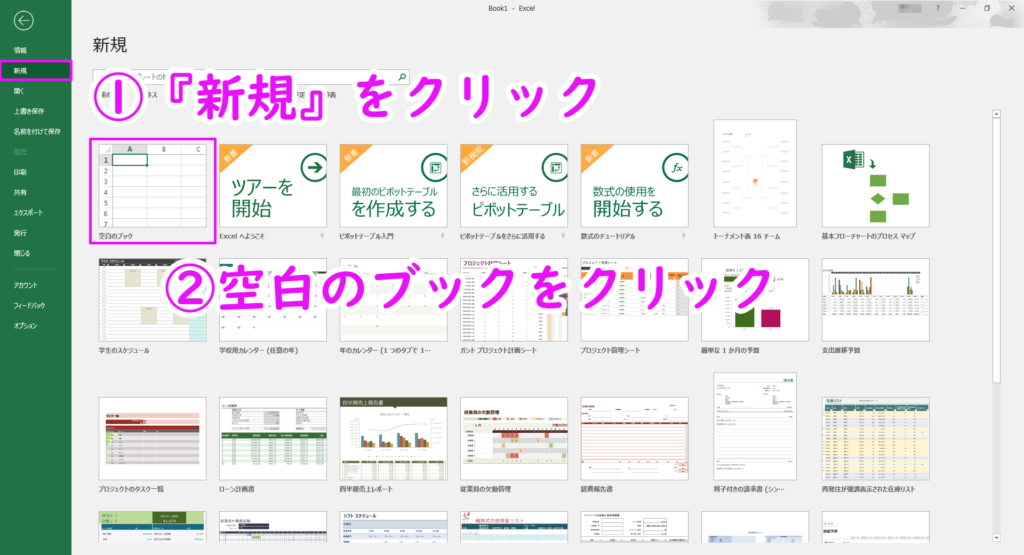
Task: Select the 簡単な 1 か月の予算 template
Action: (755, 300)
